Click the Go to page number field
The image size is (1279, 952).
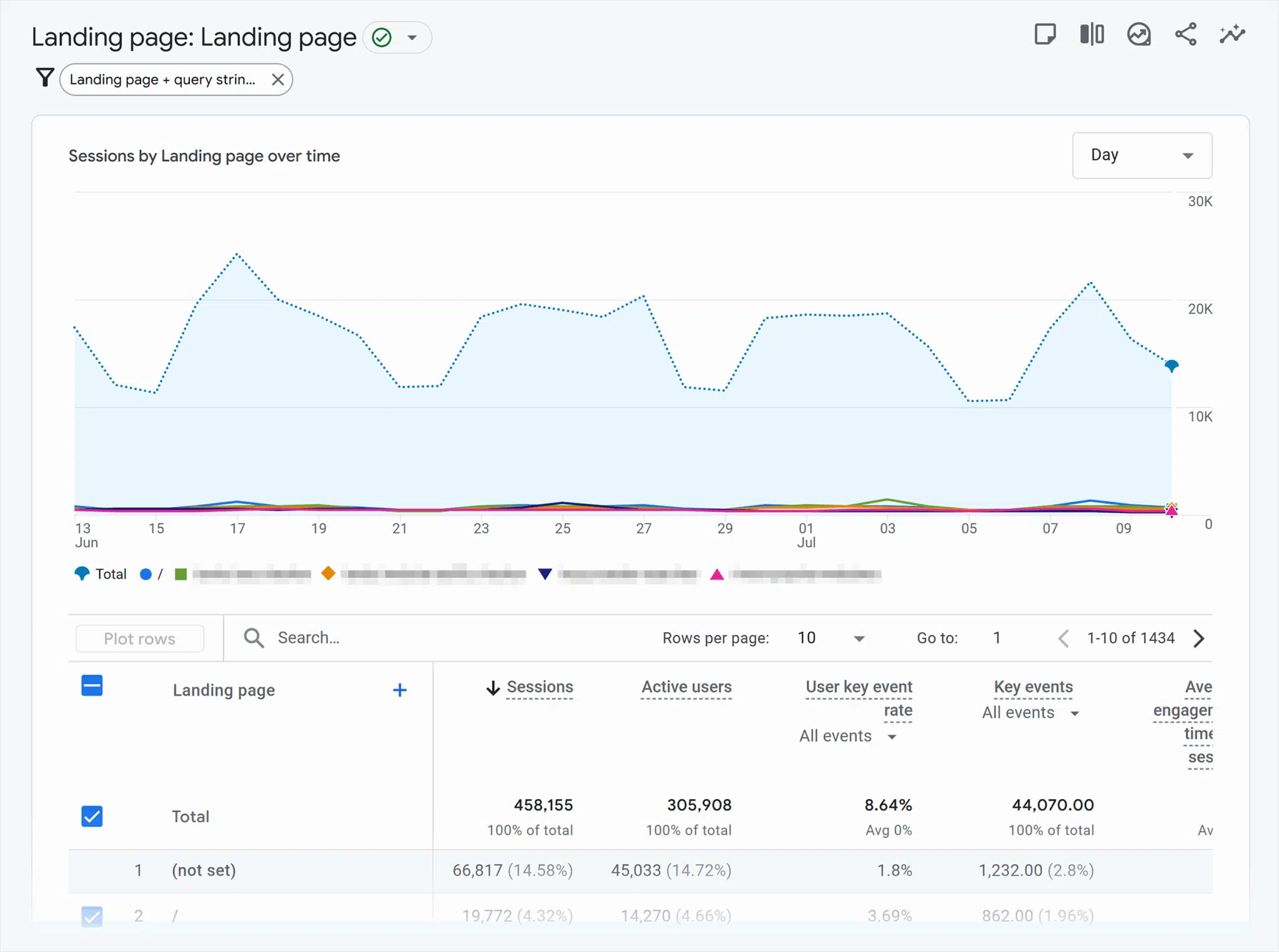pyautogui.click(x=998, y=638)
